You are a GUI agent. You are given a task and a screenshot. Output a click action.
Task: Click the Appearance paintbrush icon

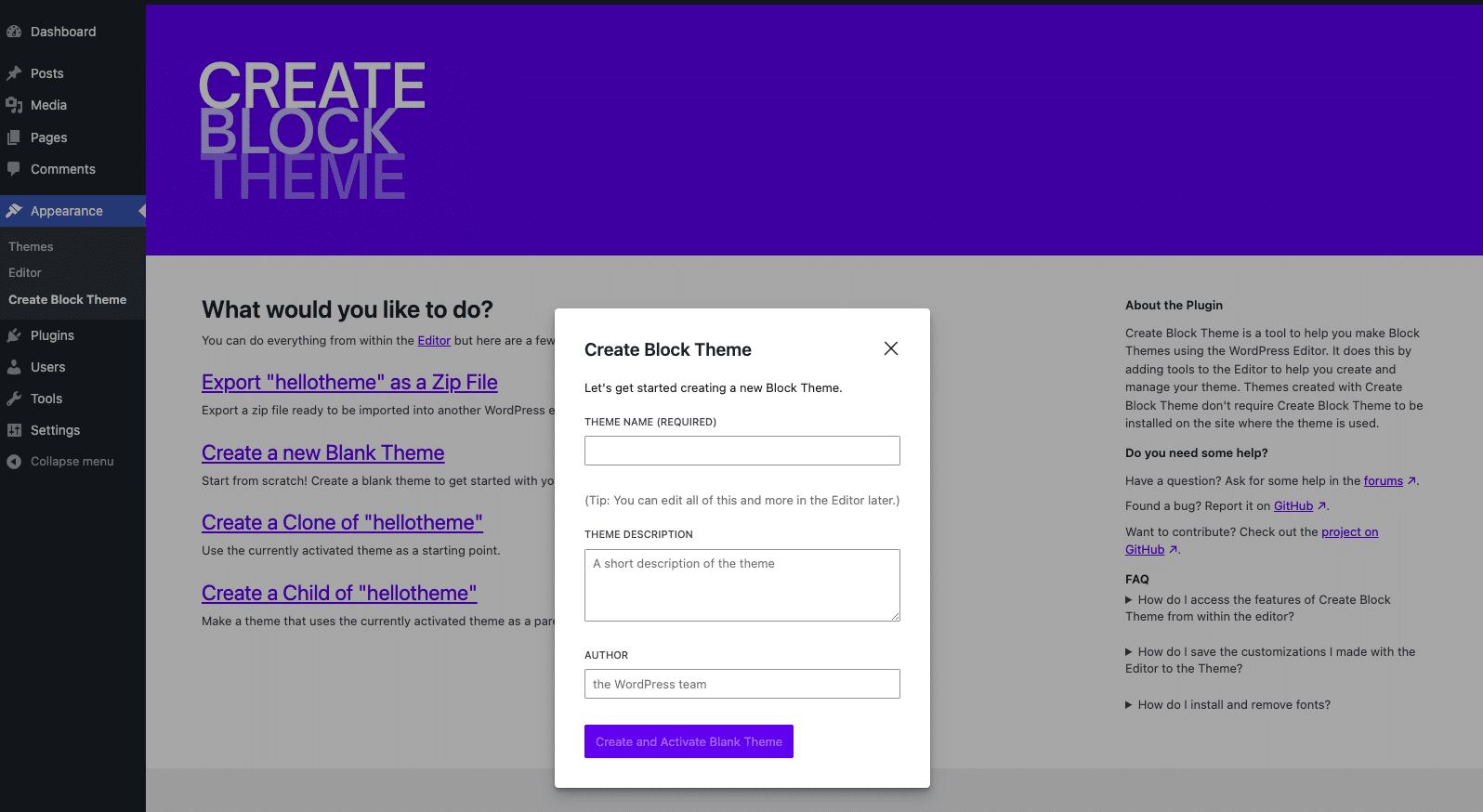(13, 211)
